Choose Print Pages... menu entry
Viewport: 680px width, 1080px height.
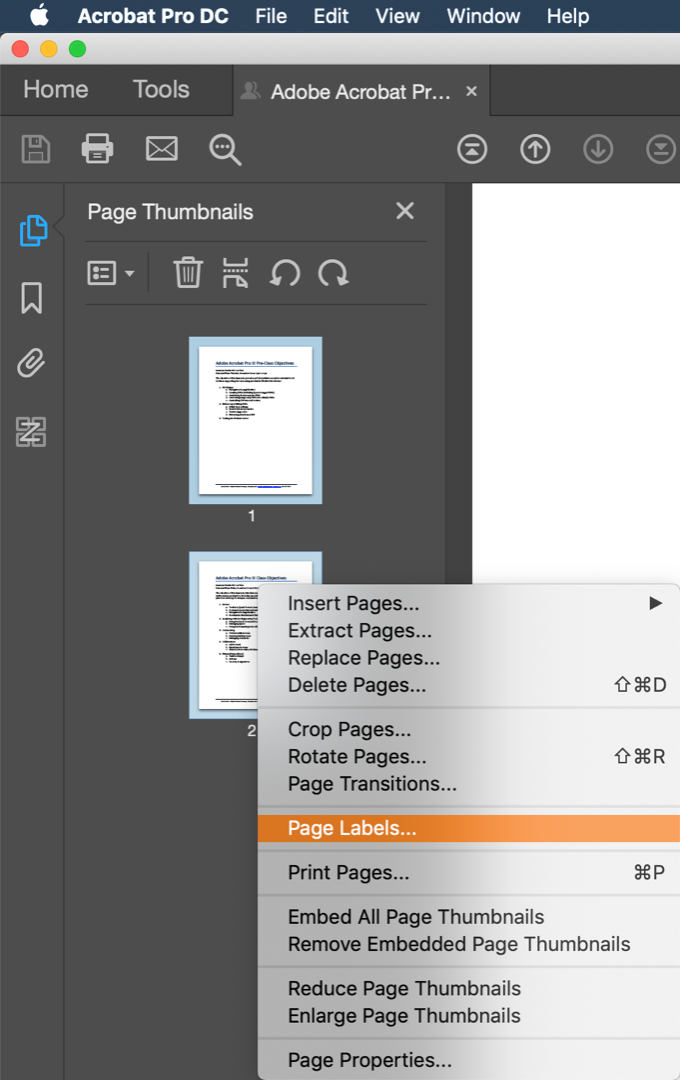pos(468,873)
